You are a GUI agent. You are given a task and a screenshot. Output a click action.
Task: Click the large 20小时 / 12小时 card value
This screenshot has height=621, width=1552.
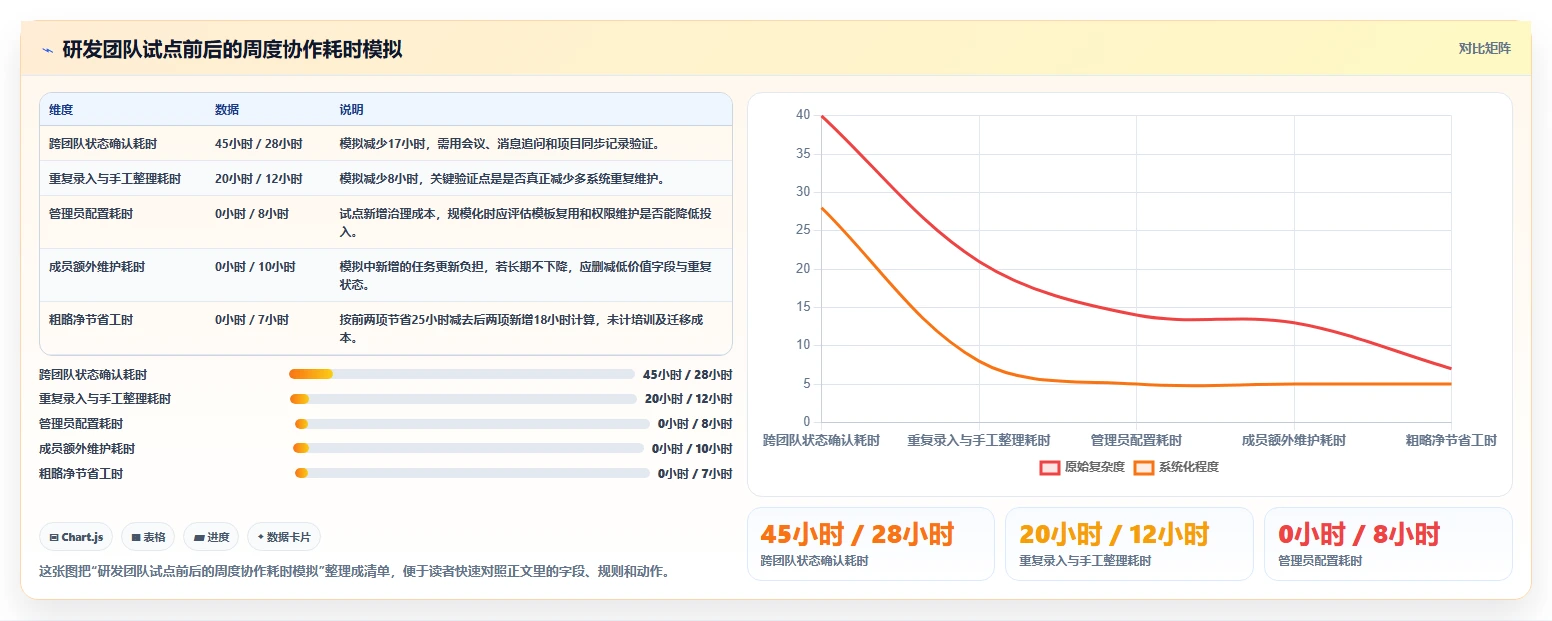pos(1114,534)
